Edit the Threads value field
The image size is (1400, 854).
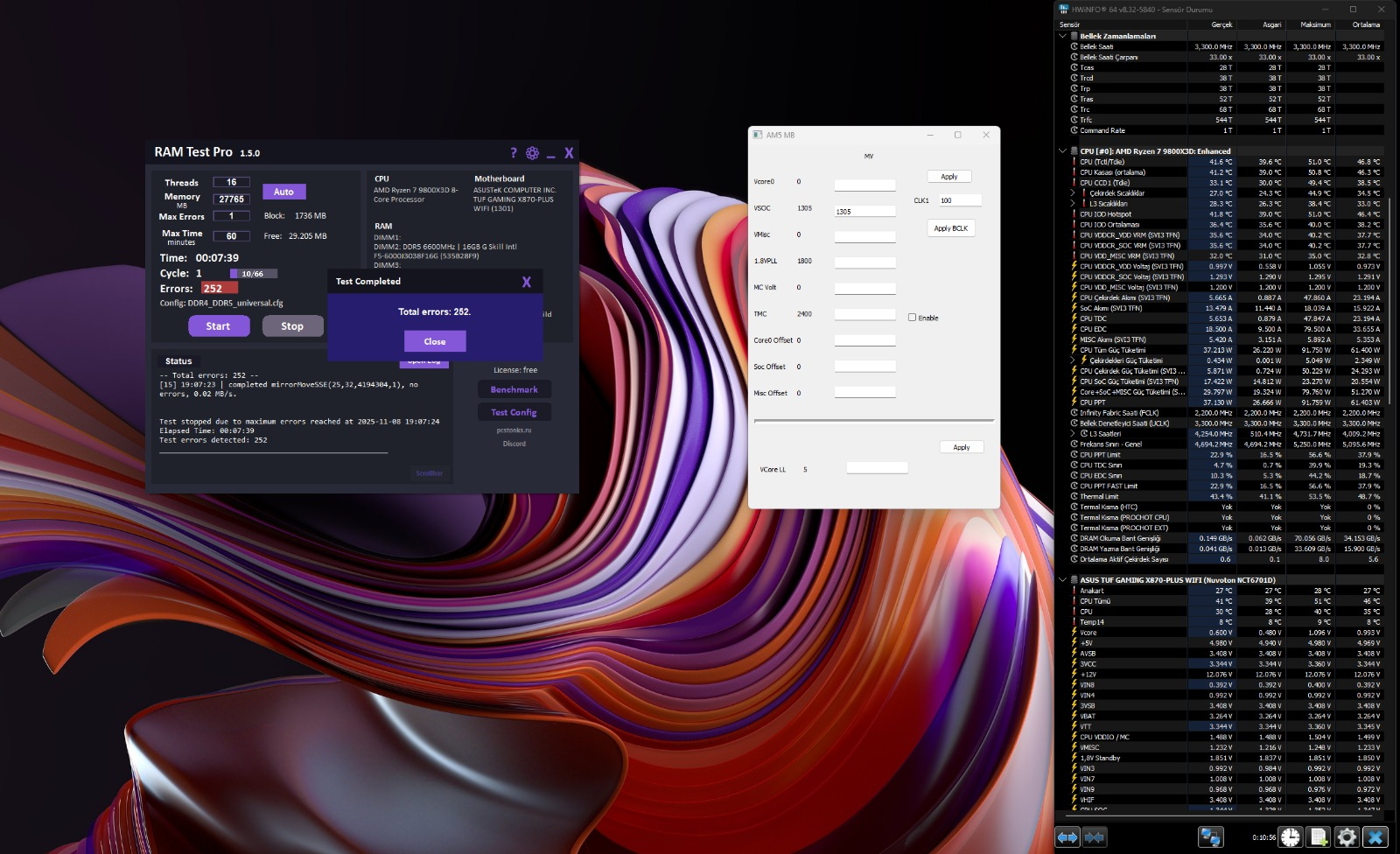pos(232,182)
